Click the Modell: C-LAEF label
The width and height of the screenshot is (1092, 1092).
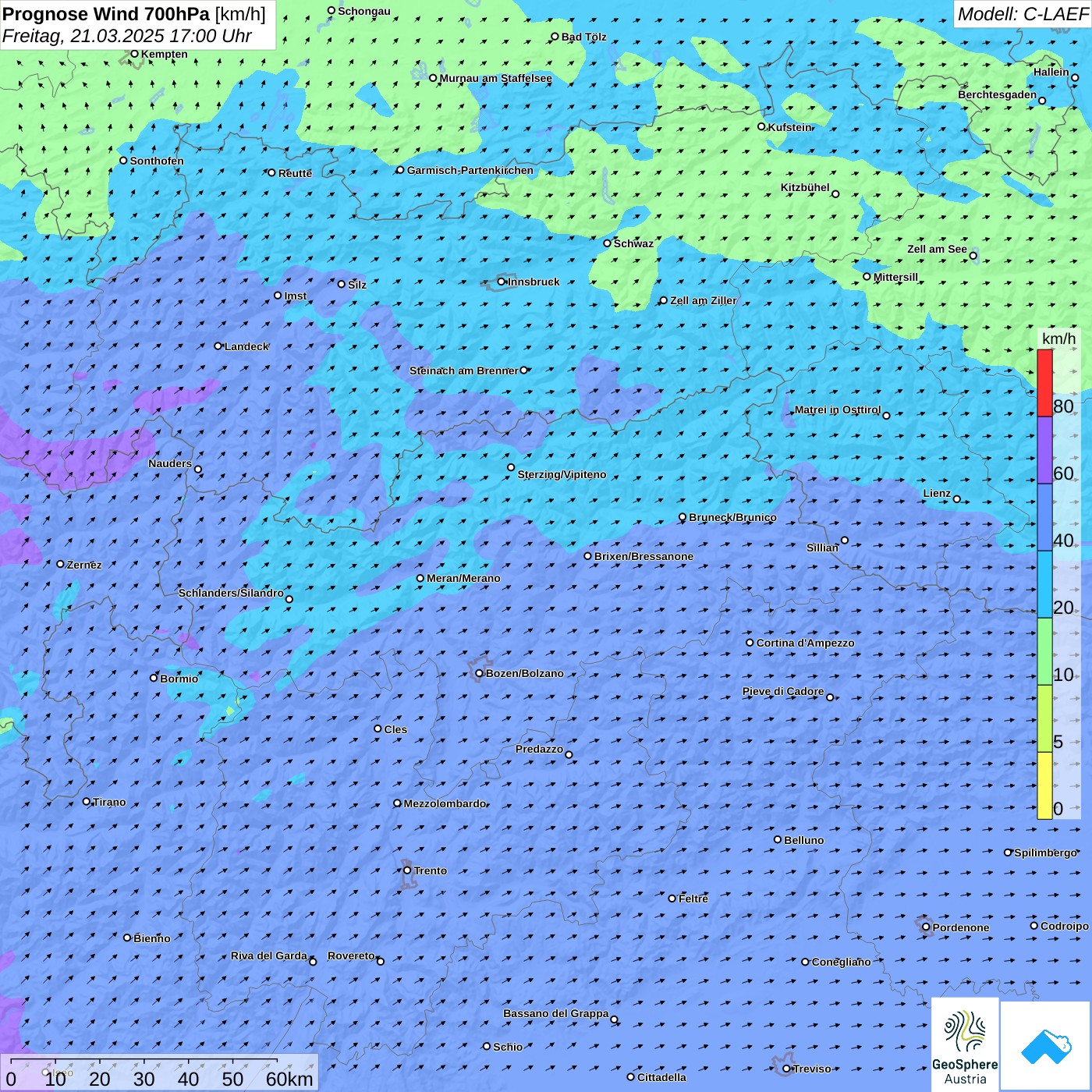tap(1023, 14)
